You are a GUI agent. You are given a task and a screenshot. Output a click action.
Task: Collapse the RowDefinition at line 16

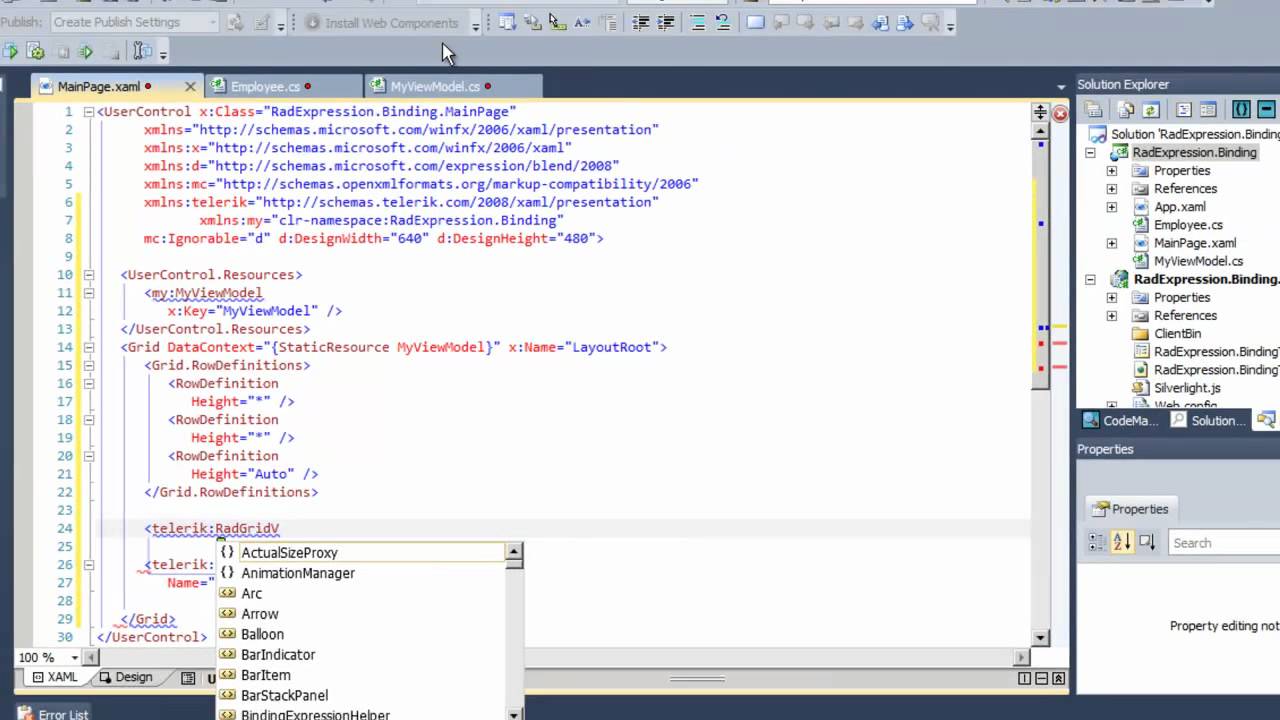point(88,383)
